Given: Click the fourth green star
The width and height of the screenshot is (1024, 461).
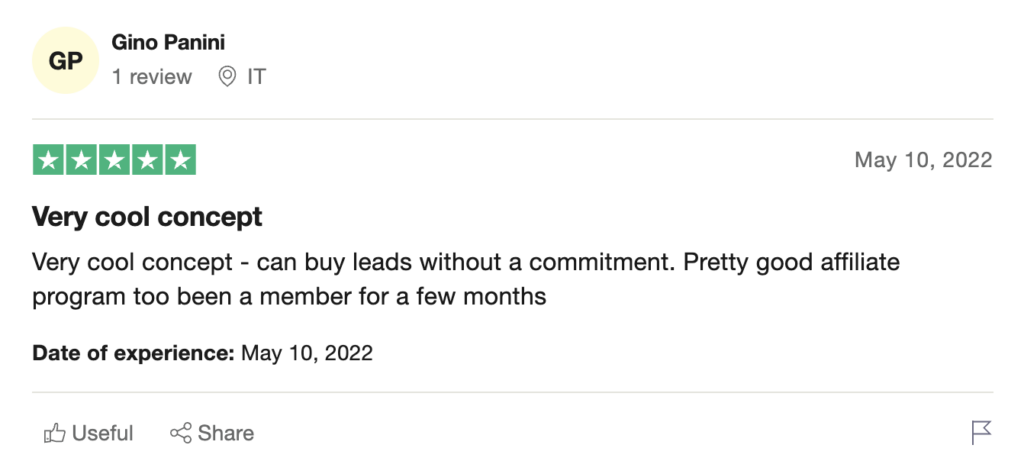Looking at the screenshot, I should (x=147, y=160).
